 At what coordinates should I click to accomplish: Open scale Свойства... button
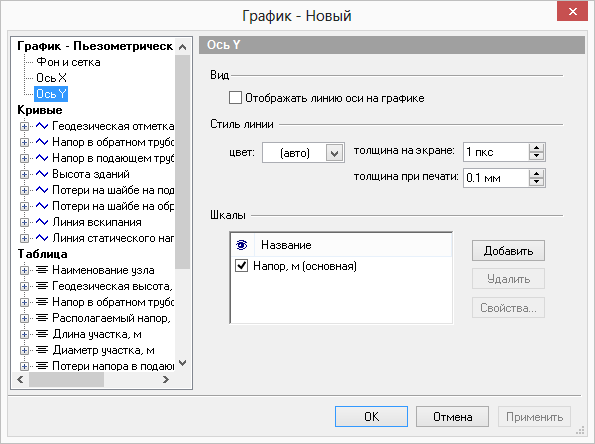[508, 307]
